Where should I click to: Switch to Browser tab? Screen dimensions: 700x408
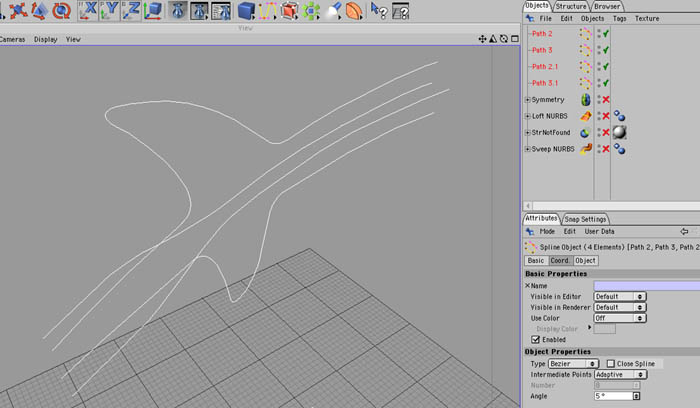pyautogui.click(x=607, y=6)
